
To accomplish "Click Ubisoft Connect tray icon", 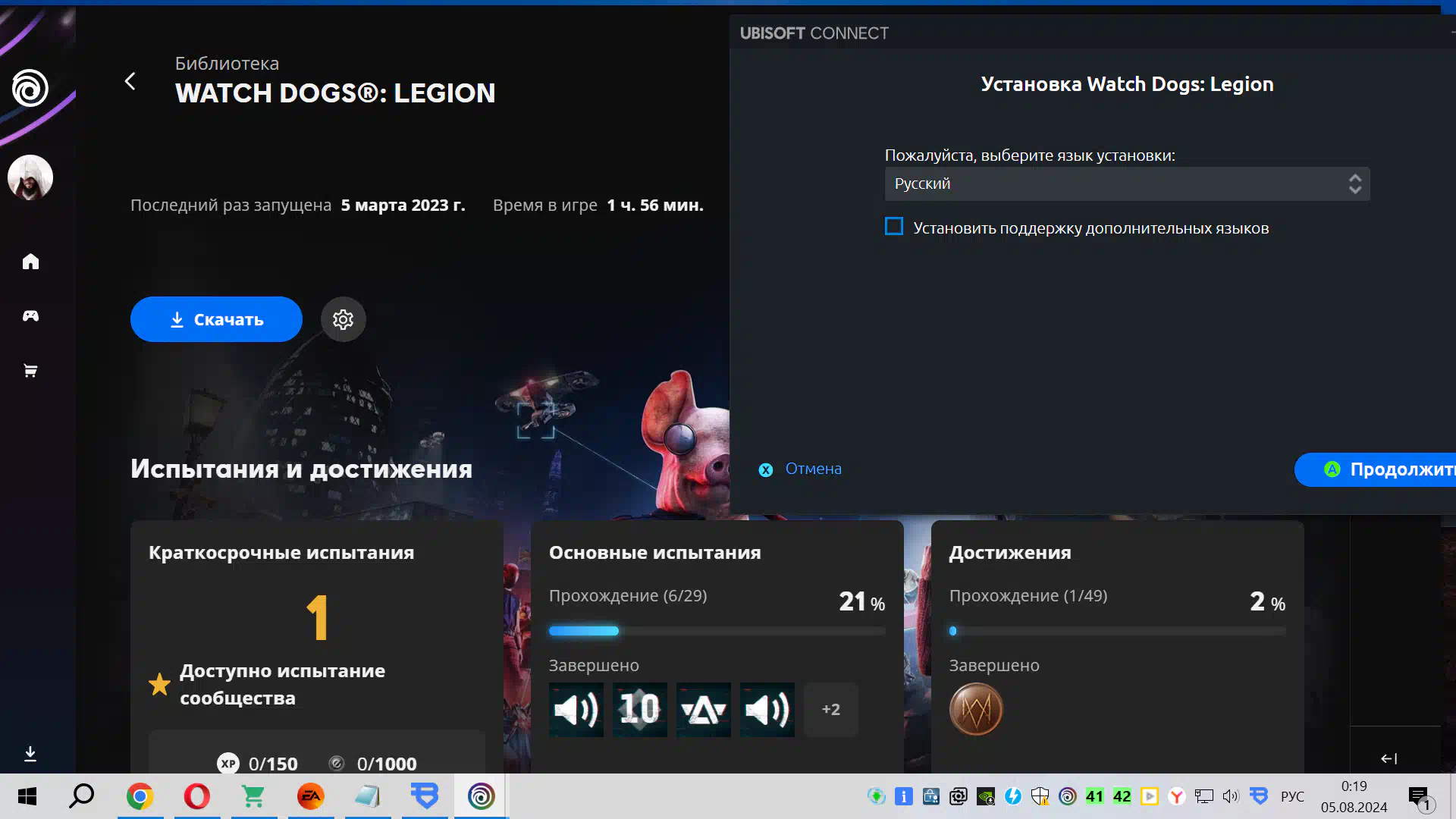I will tap(1068, 796).
